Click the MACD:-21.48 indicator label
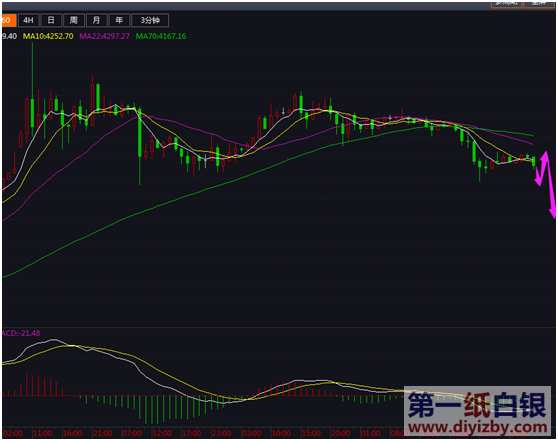This screenshot has width=558, height=441. pos(21,333)
